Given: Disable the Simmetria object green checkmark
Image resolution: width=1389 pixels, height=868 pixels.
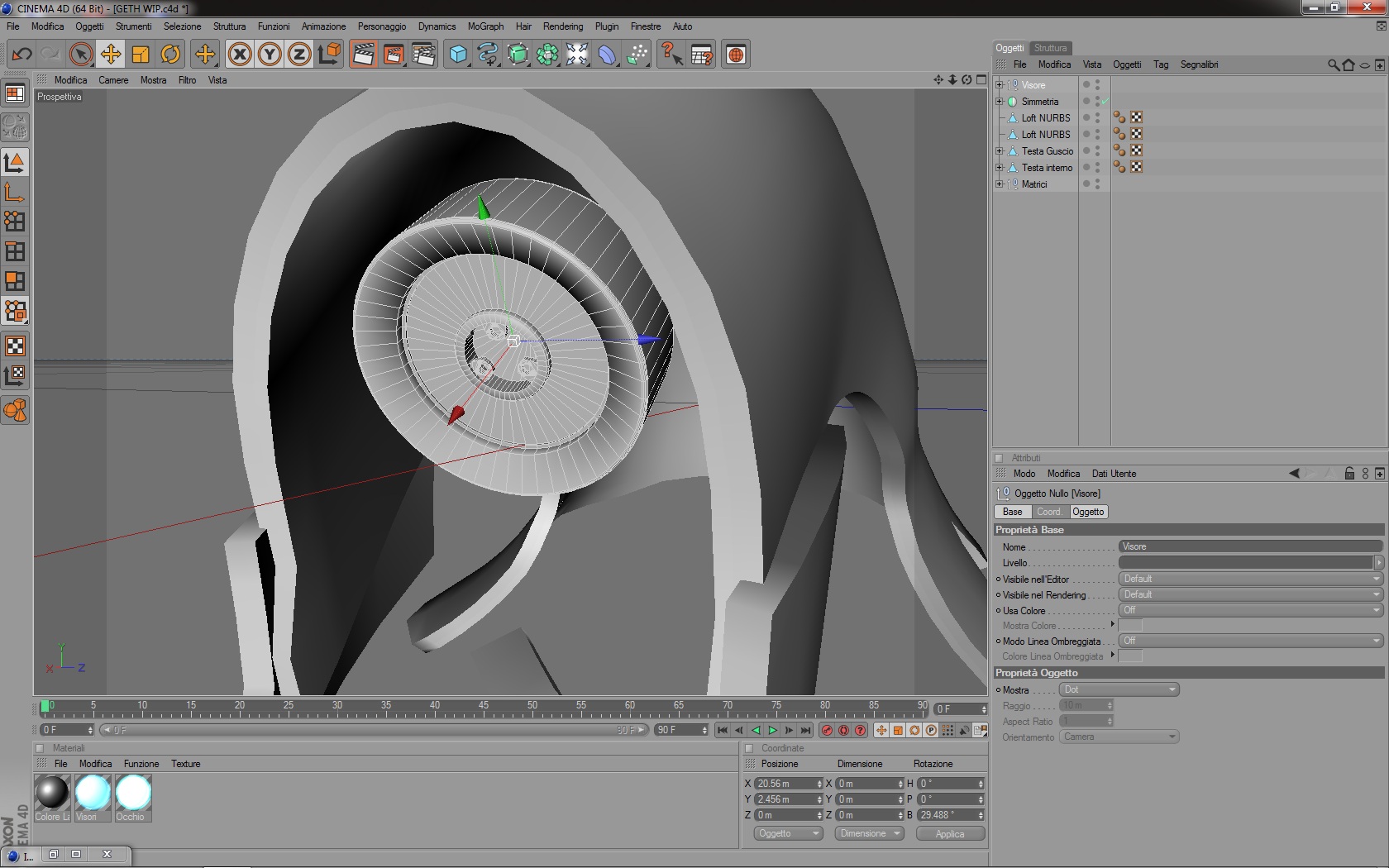Looking at the screenshot, I should click(1105, 102).
